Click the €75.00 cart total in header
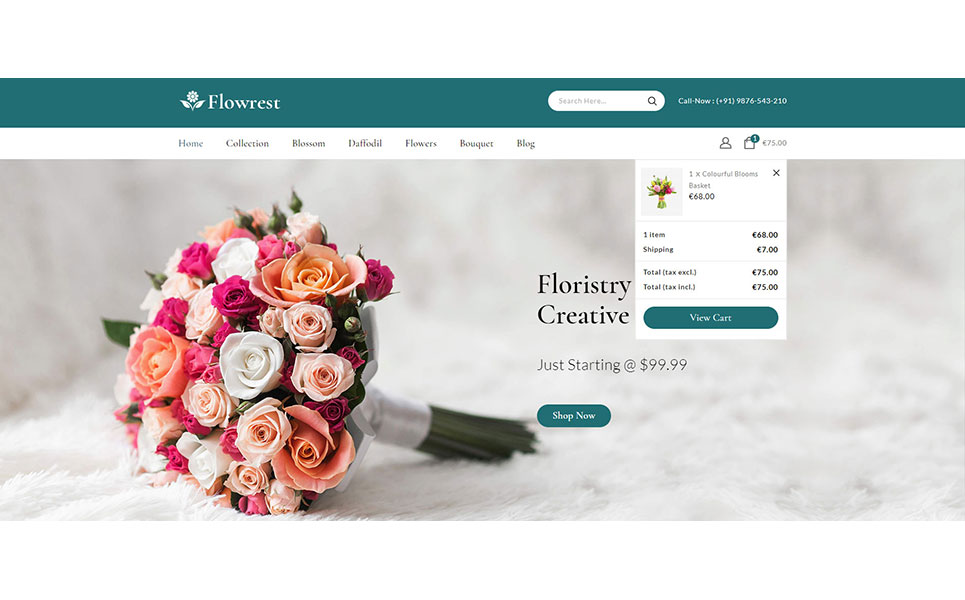965x600 pixels. point(774,143)
